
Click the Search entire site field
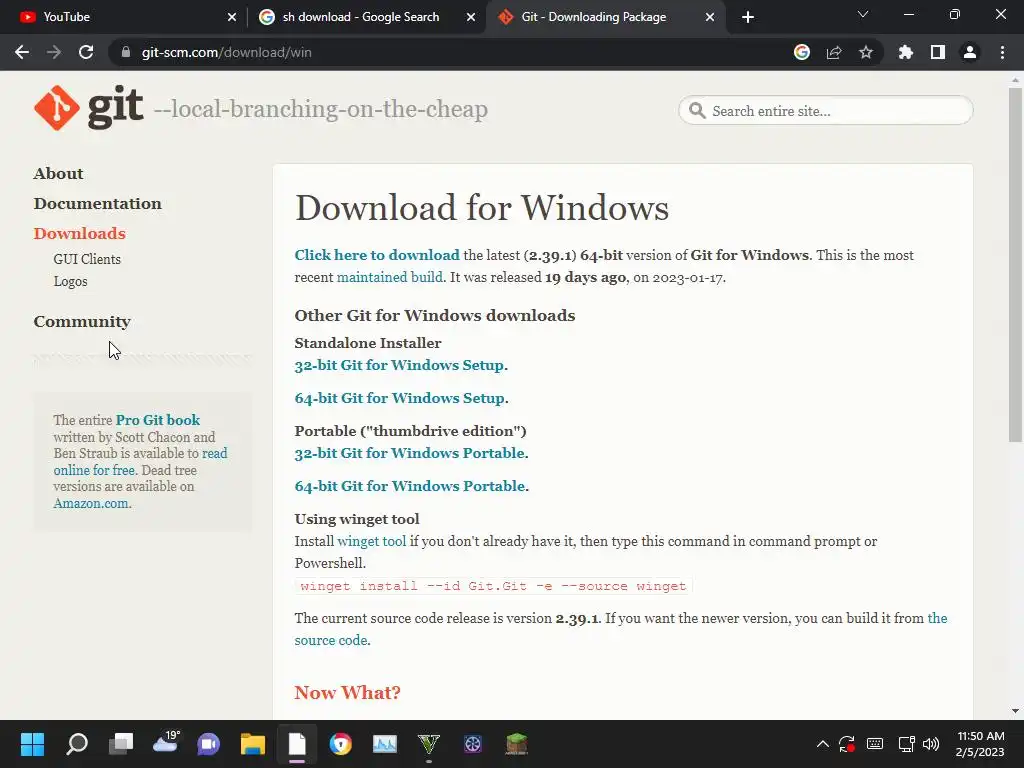coord(825,110)
